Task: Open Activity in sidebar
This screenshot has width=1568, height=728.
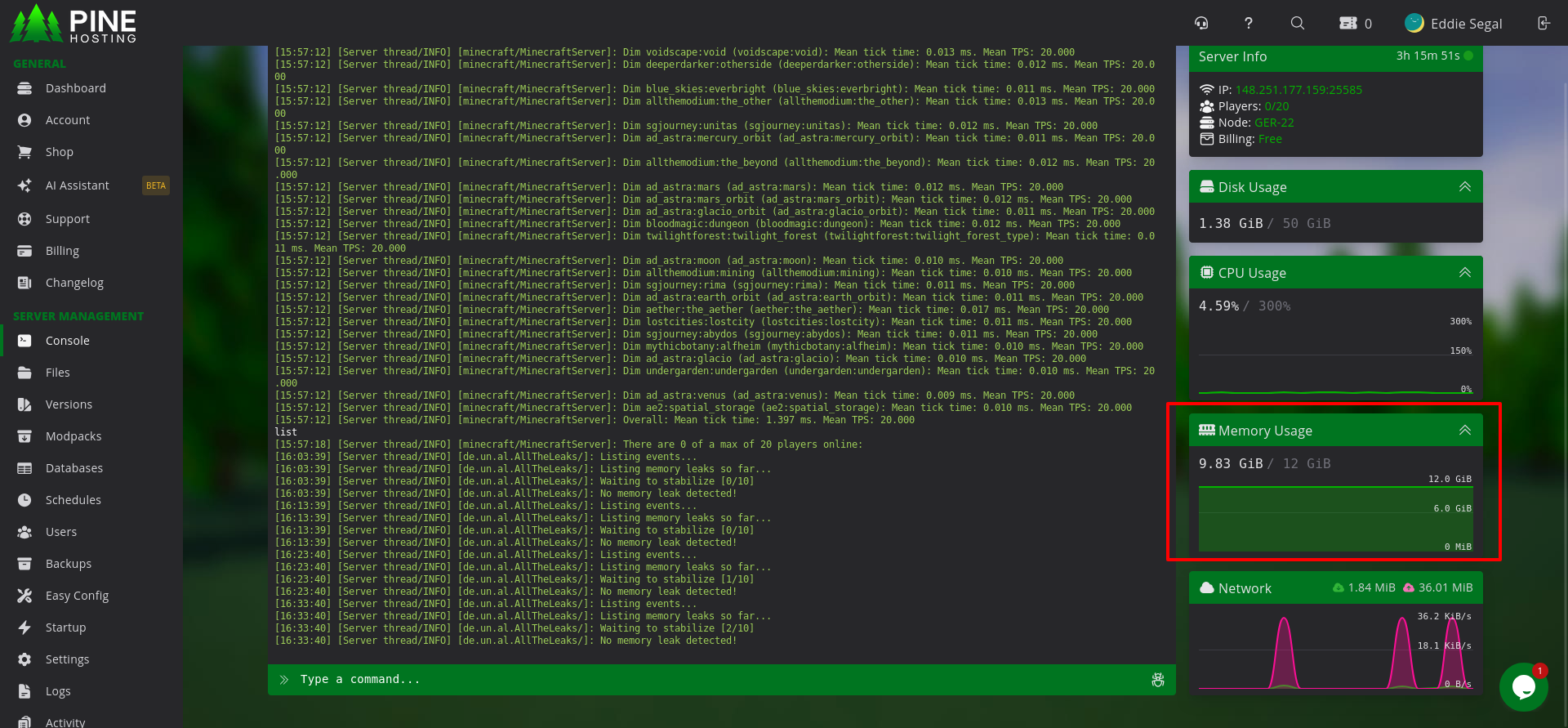Action: coord(65,721)
